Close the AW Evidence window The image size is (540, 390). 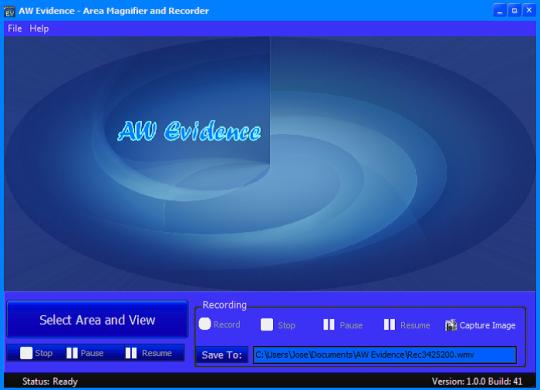[x=529, y=11]
